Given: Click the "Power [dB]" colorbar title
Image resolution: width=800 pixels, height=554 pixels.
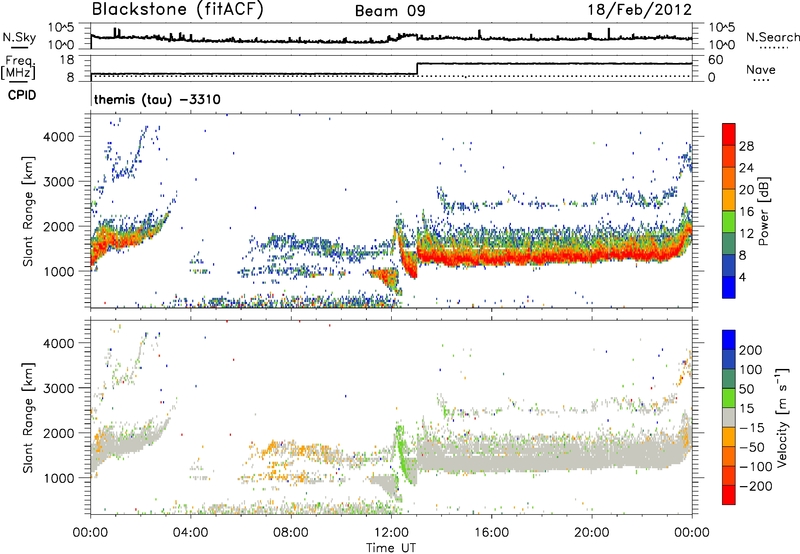Looking at the screenshot, I should [x=763, y=211].
